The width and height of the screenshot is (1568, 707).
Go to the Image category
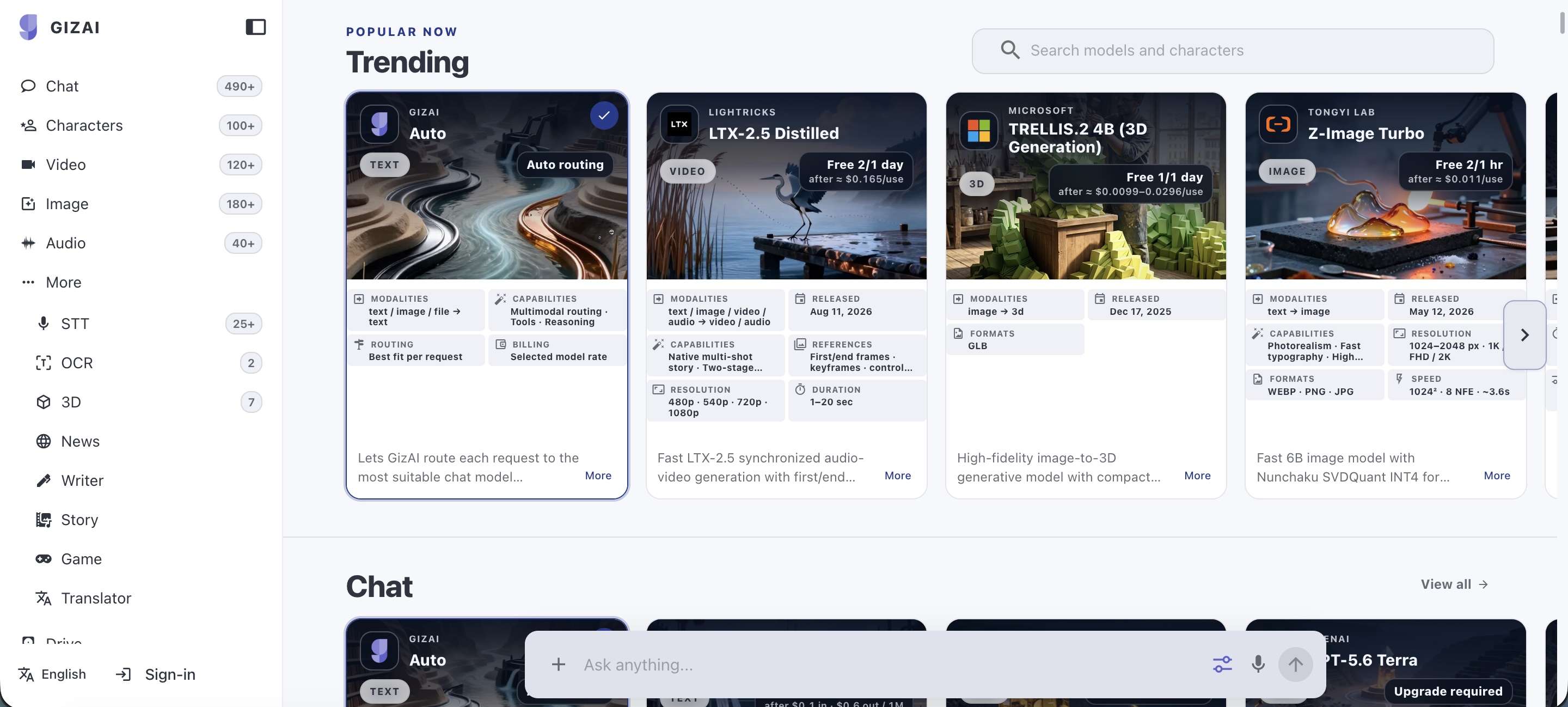tap(141, 203)
